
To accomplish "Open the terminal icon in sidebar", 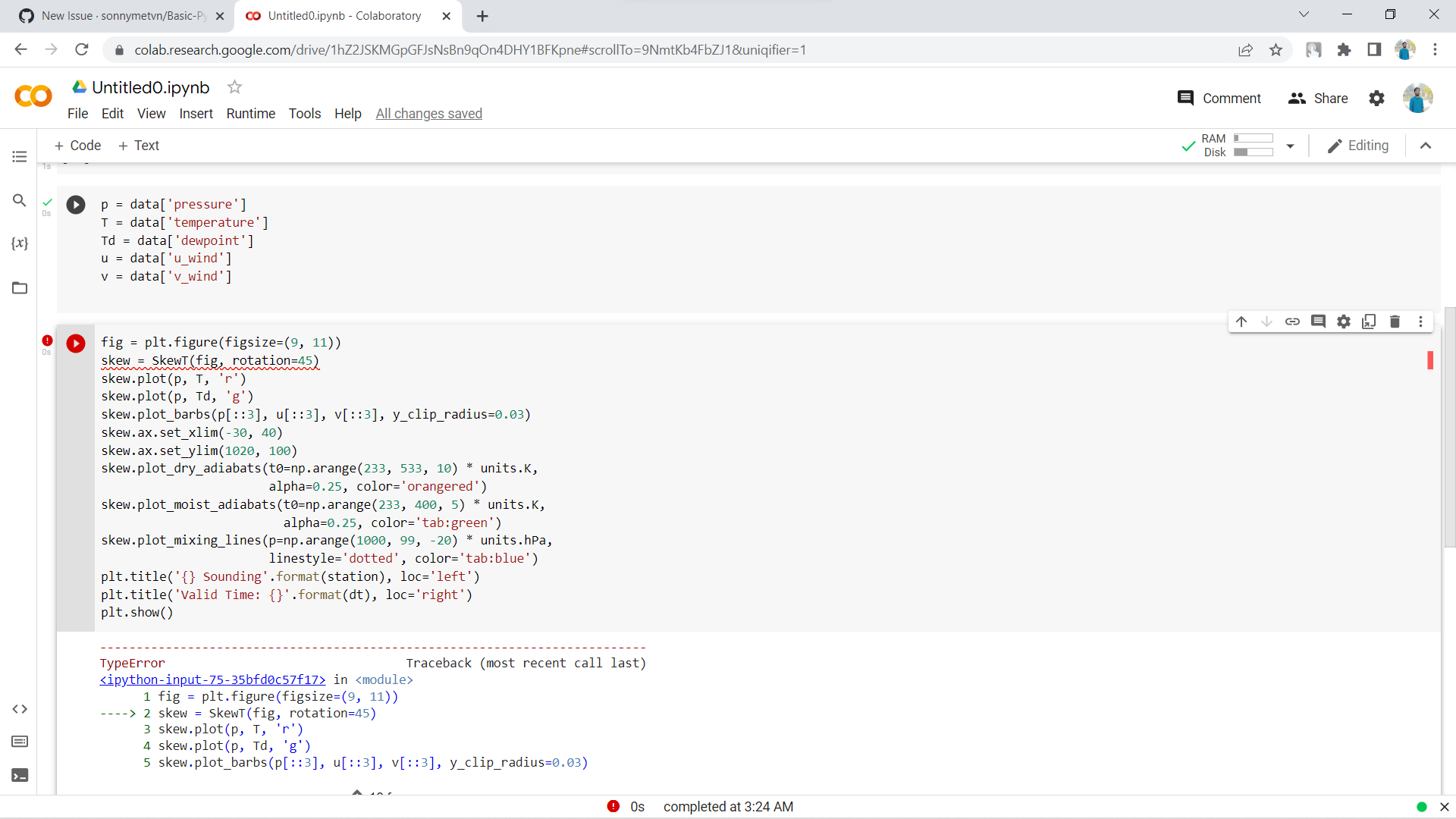I will pos(20,775).
